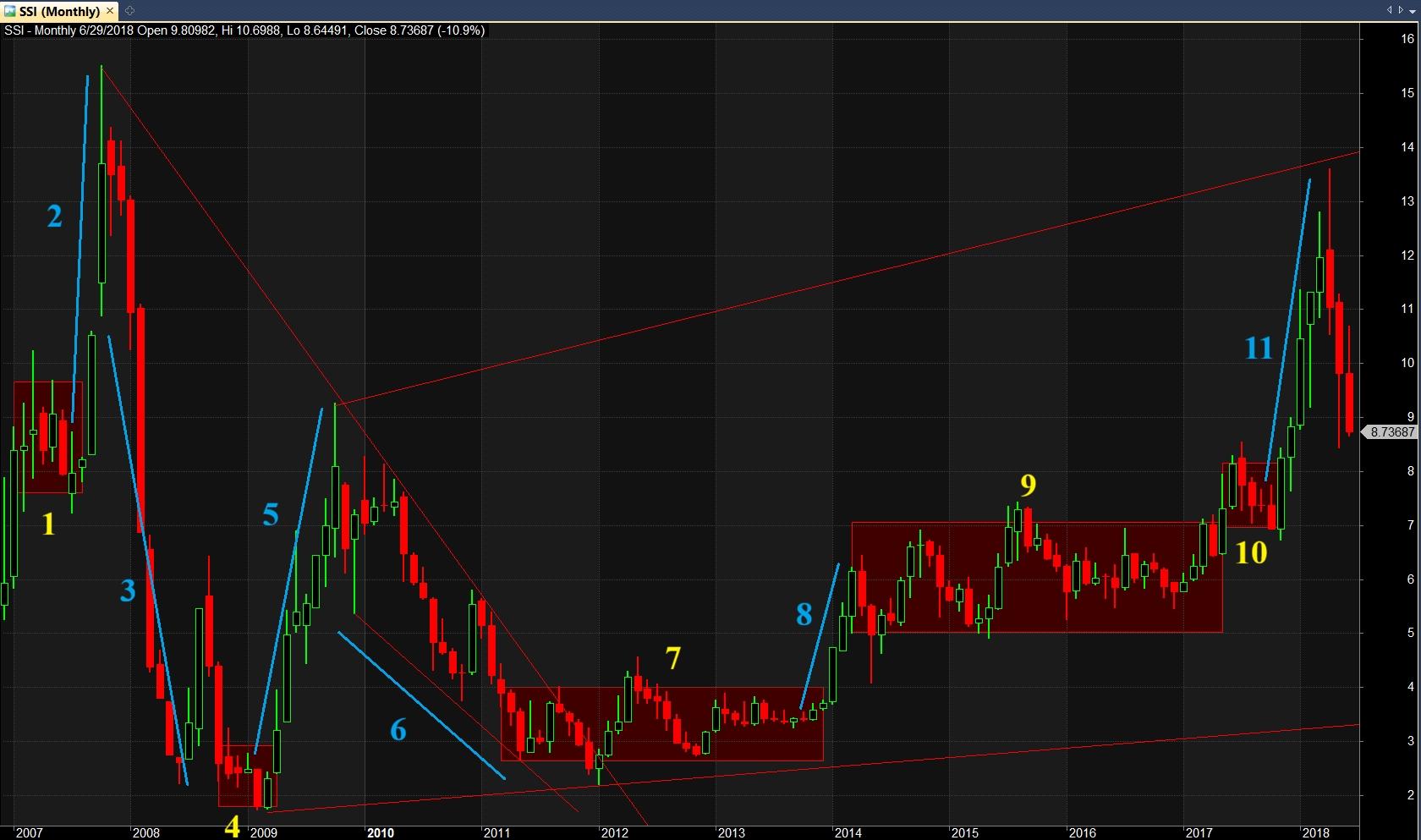The width and height of the screenshot is (1421, 840).
Task: Click the bold 2010 label on time axis
Action: 380,832
